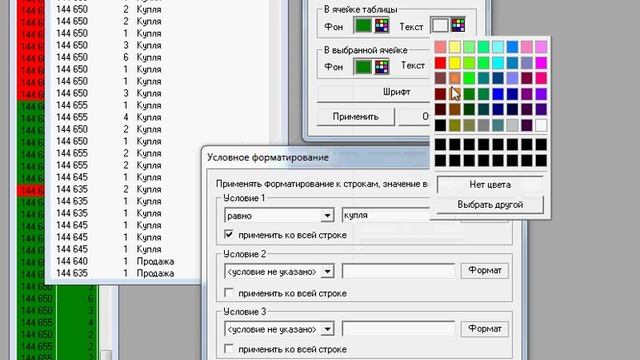
Task: Pick the violet purple swatch below hot pink
Action: tap(541, 94)
